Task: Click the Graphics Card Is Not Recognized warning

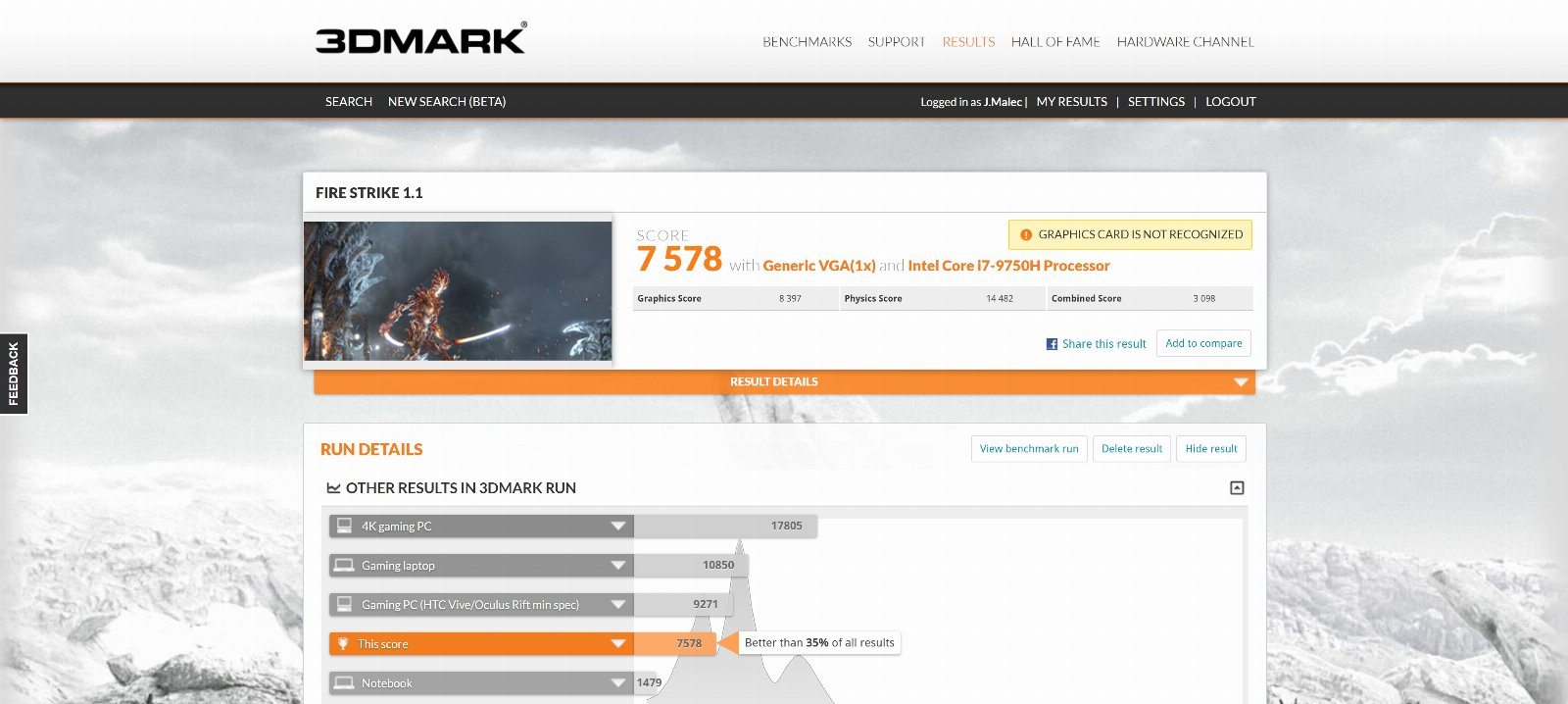Action: (x=1130, y=235)
